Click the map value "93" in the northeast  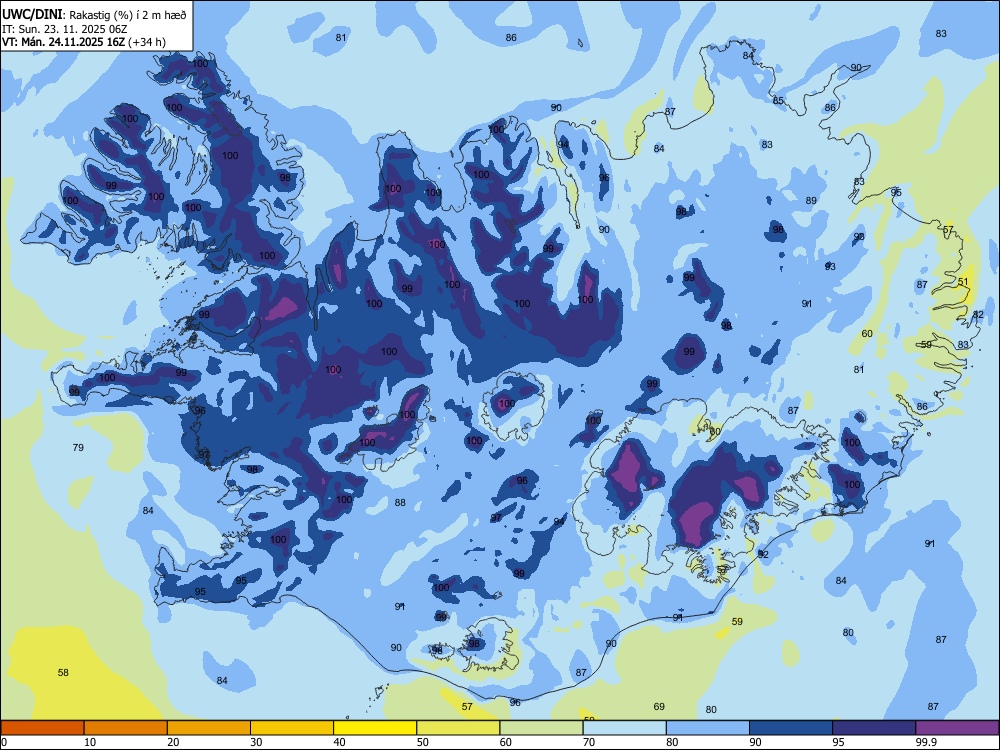[830, 267]
